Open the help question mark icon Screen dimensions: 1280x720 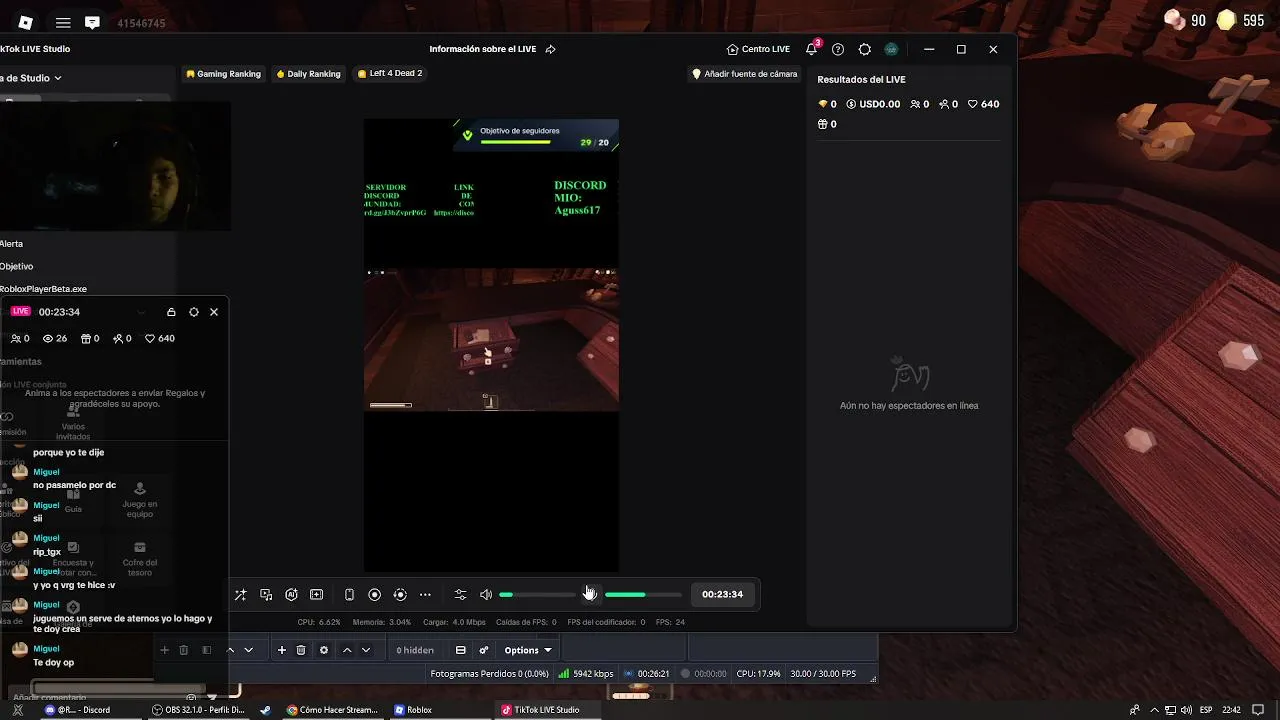(x=838, y=49)
